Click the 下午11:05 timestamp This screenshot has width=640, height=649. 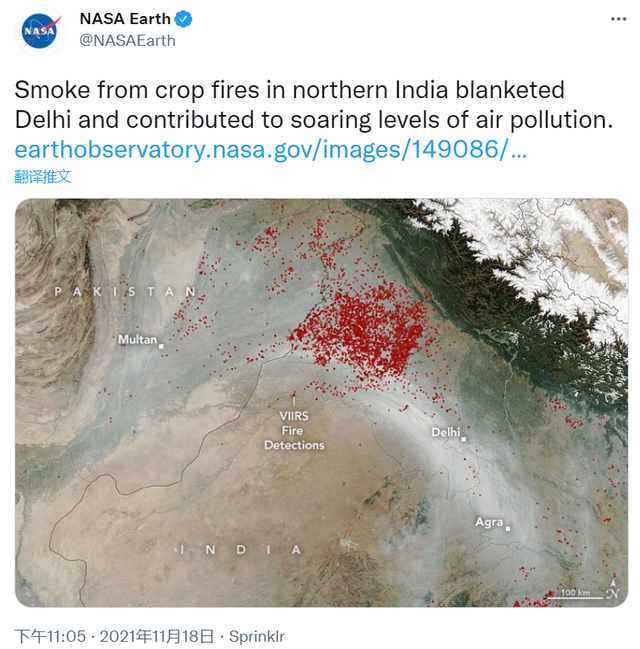[x=50, y=636]
